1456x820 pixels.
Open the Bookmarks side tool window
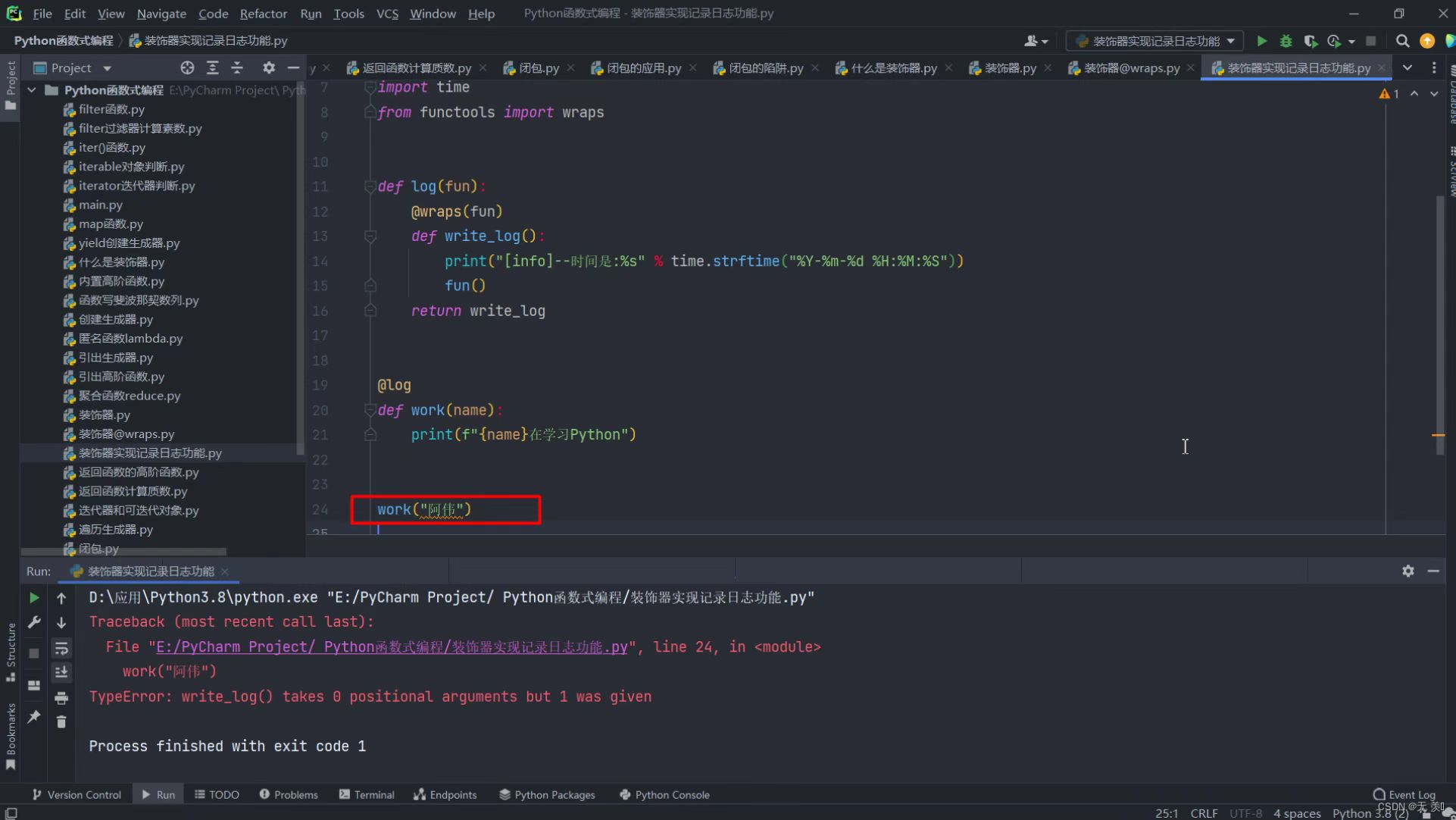point(11,737)
